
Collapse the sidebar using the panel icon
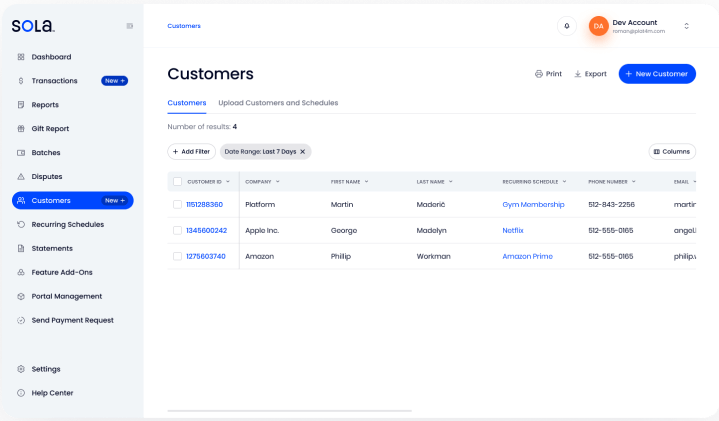pos(129,26)
